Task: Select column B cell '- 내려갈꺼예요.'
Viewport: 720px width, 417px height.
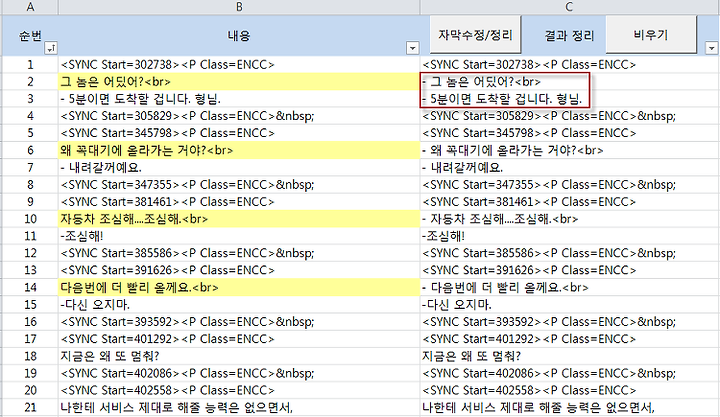Action: click(239, 167)
